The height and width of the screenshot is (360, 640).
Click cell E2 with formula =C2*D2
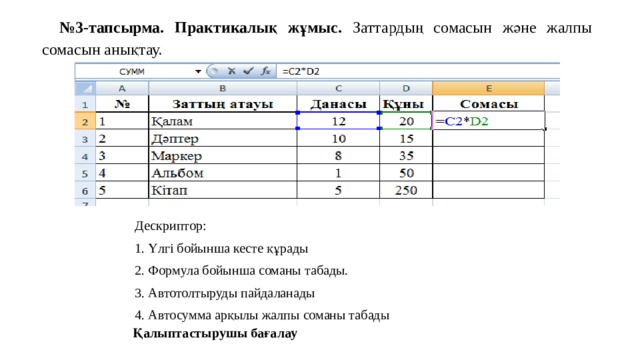[x=489, y=121]
